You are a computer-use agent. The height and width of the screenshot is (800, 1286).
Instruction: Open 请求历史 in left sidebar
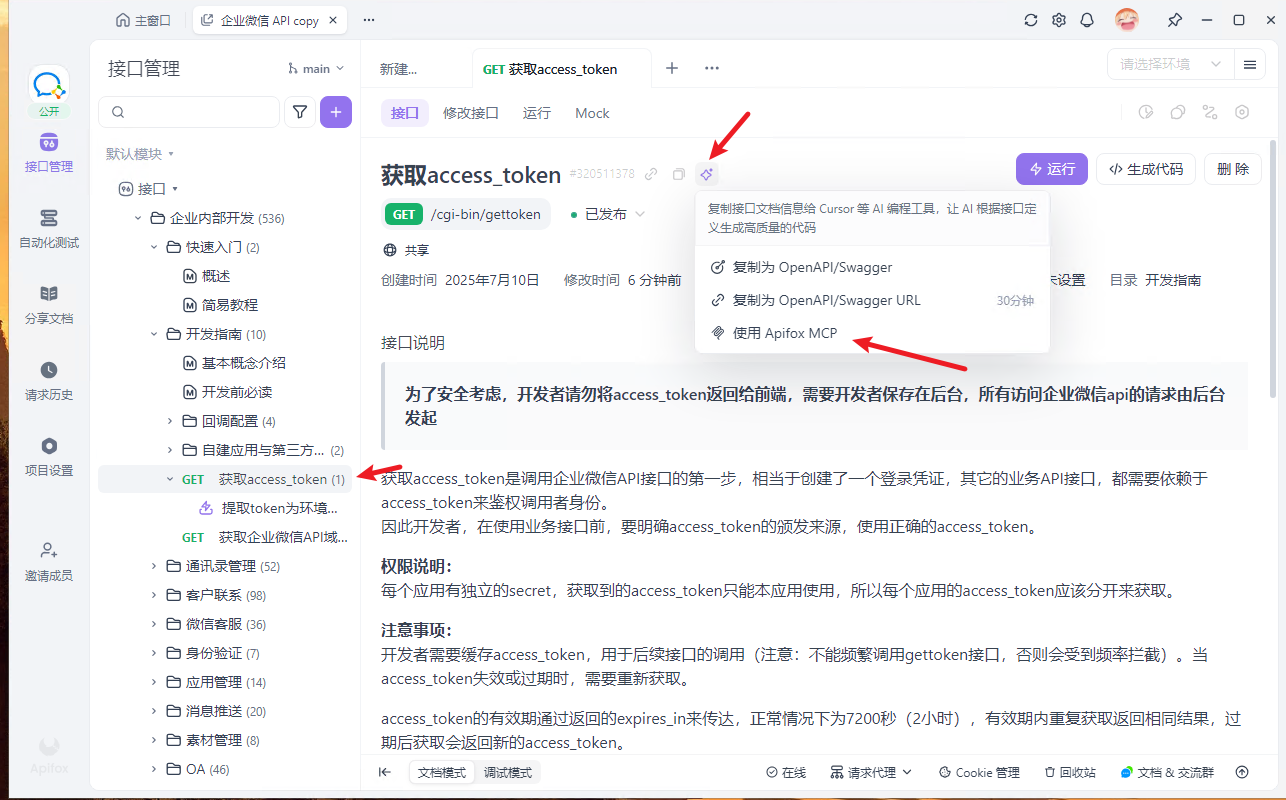tap(49, 380)
